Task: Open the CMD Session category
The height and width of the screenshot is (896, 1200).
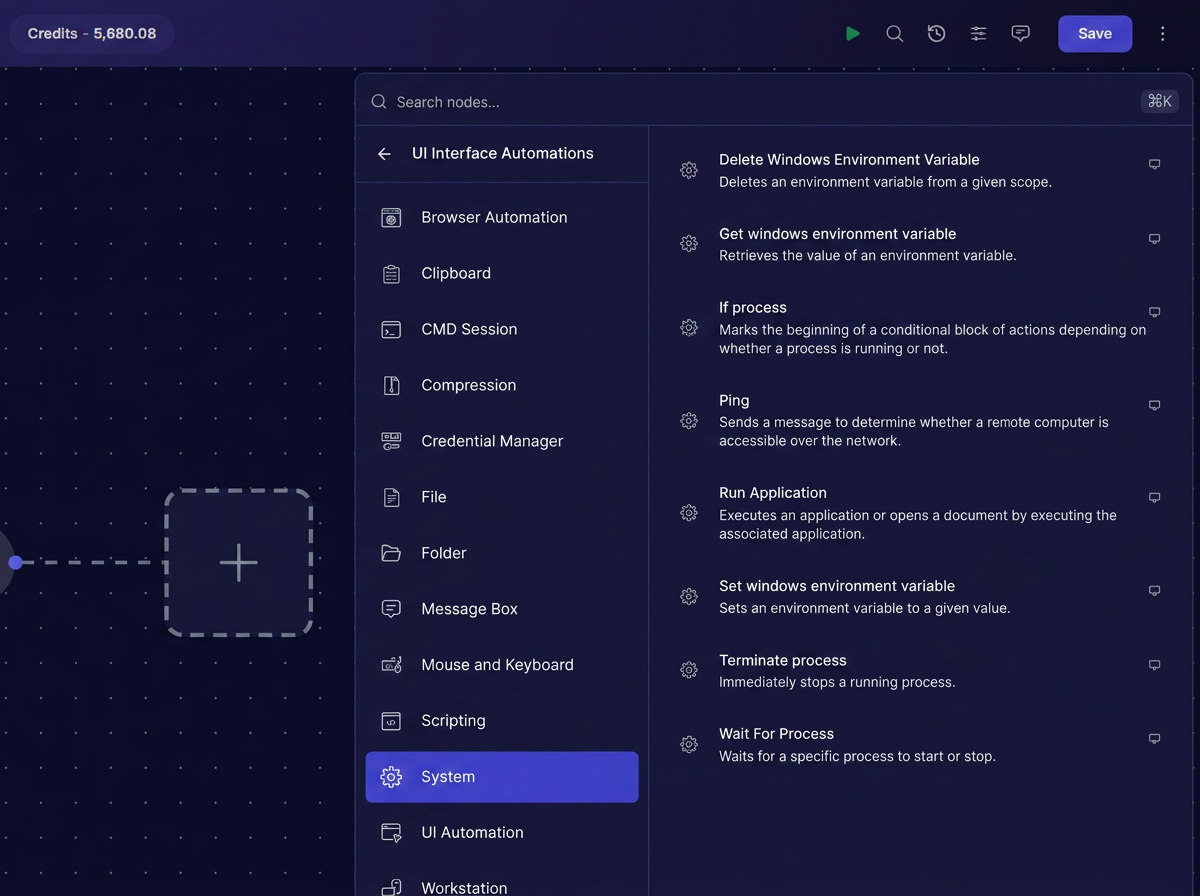Action: tap(502, 329)
